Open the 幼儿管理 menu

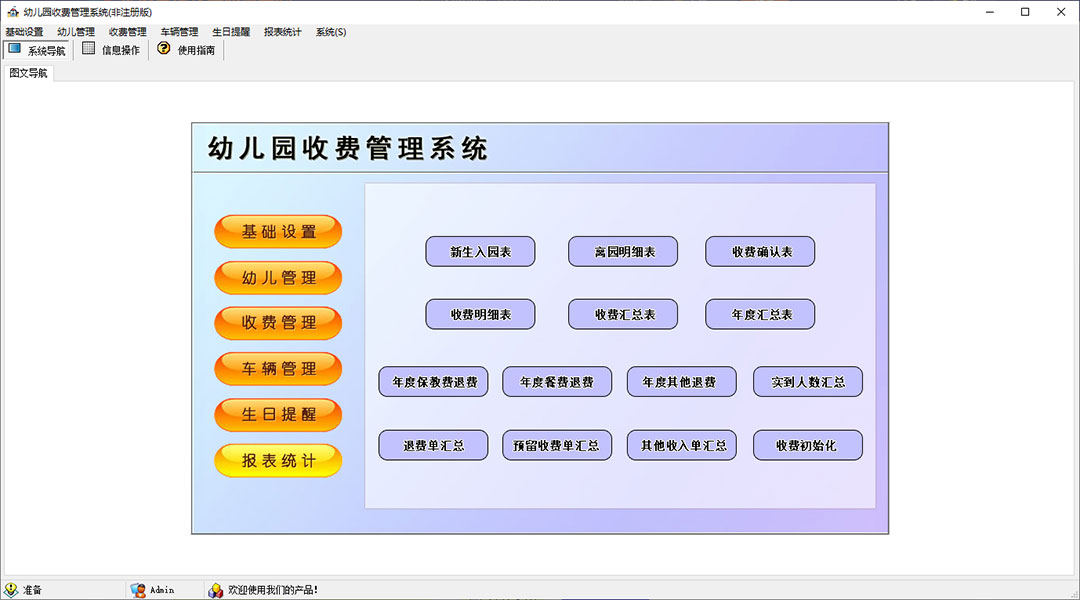(76, 32)
